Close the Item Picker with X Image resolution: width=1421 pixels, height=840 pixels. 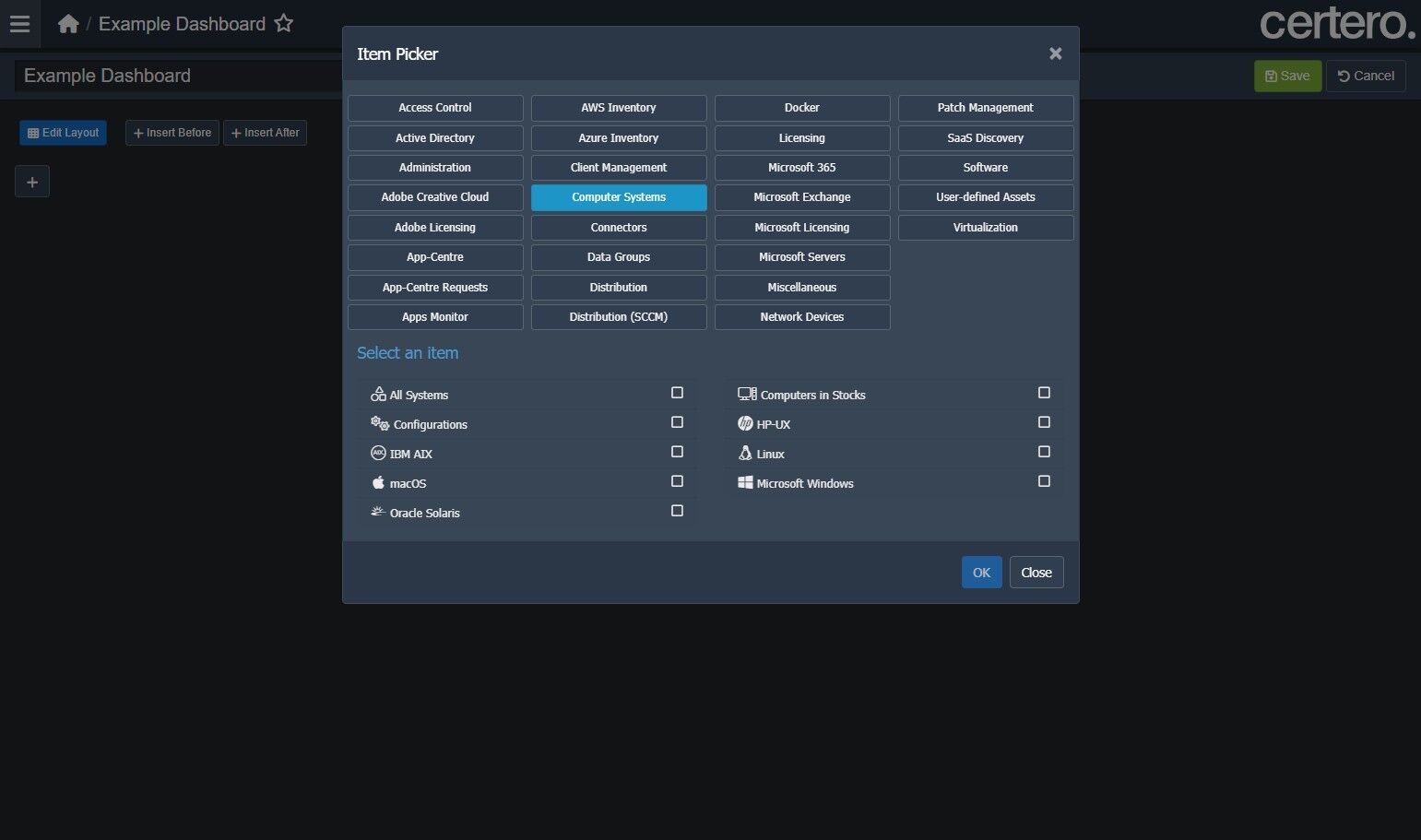[x=1056, y=53]
